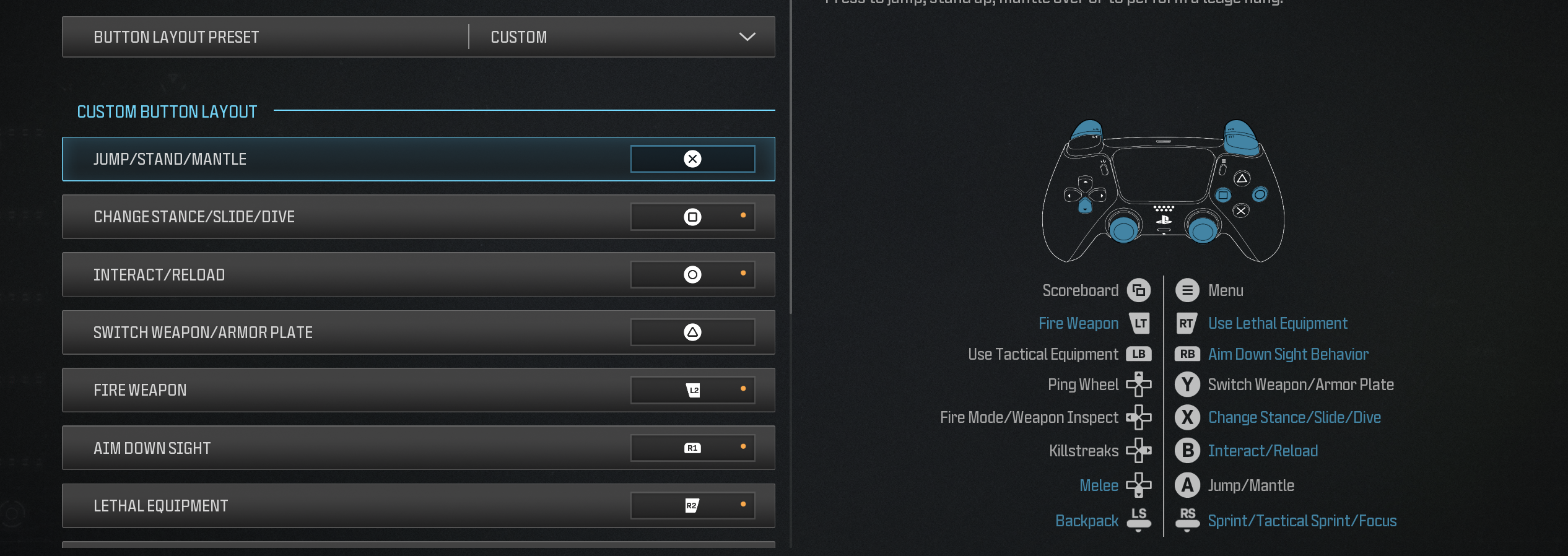Open the Button Layout Preset dropdown arrow

tap(747, 37)
